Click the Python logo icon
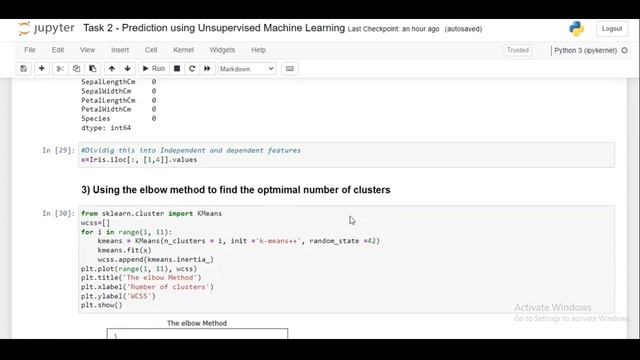Viewport: 640px width, 360px height. (577, 29)
